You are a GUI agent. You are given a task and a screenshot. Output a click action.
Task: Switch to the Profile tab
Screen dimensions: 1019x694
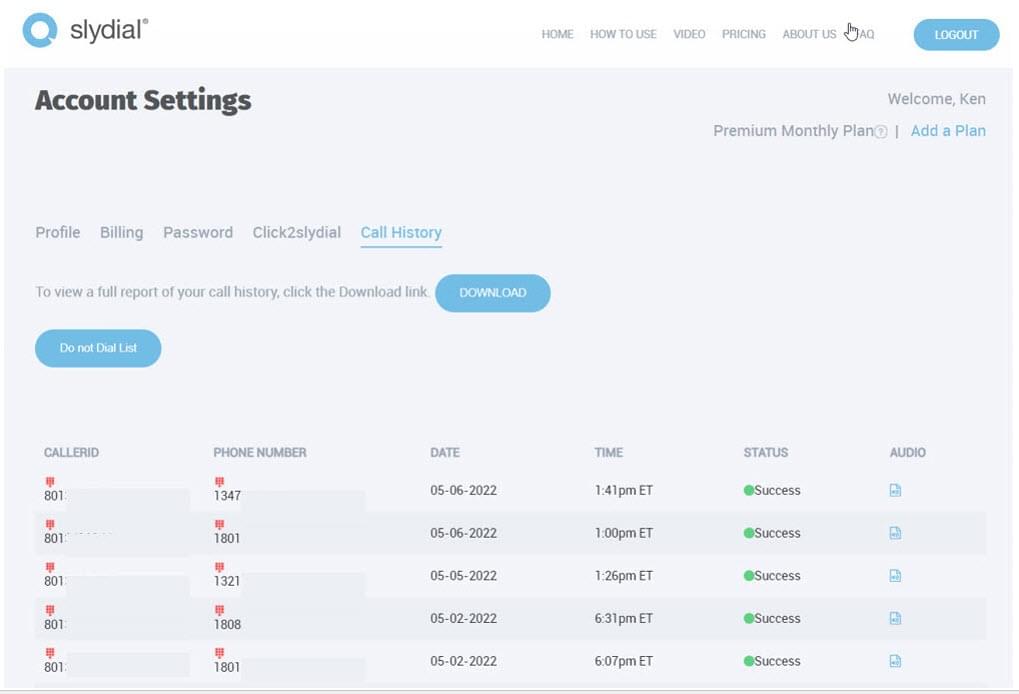pyautogui.click(x=58, y=232)
